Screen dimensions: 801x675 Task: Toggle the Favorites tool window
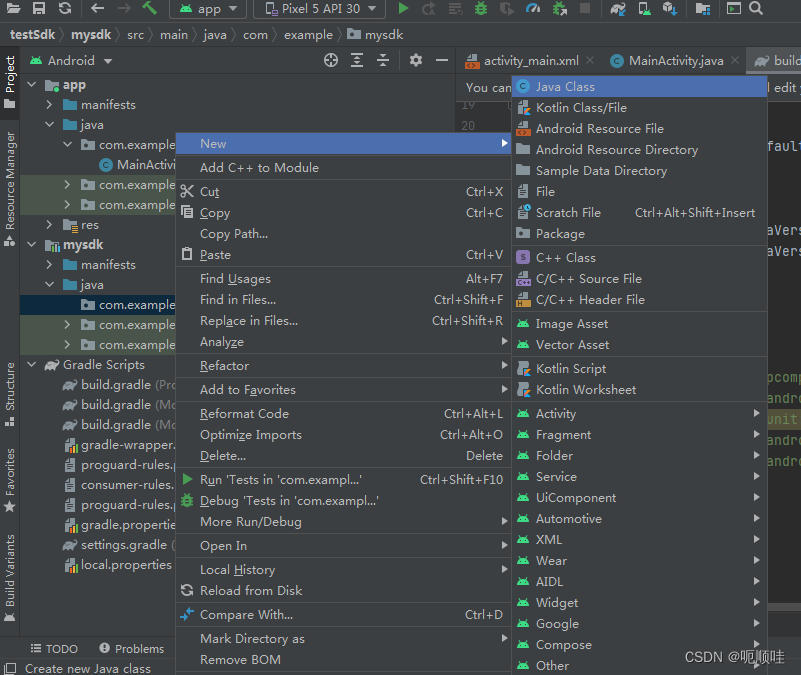click(10, 470)
